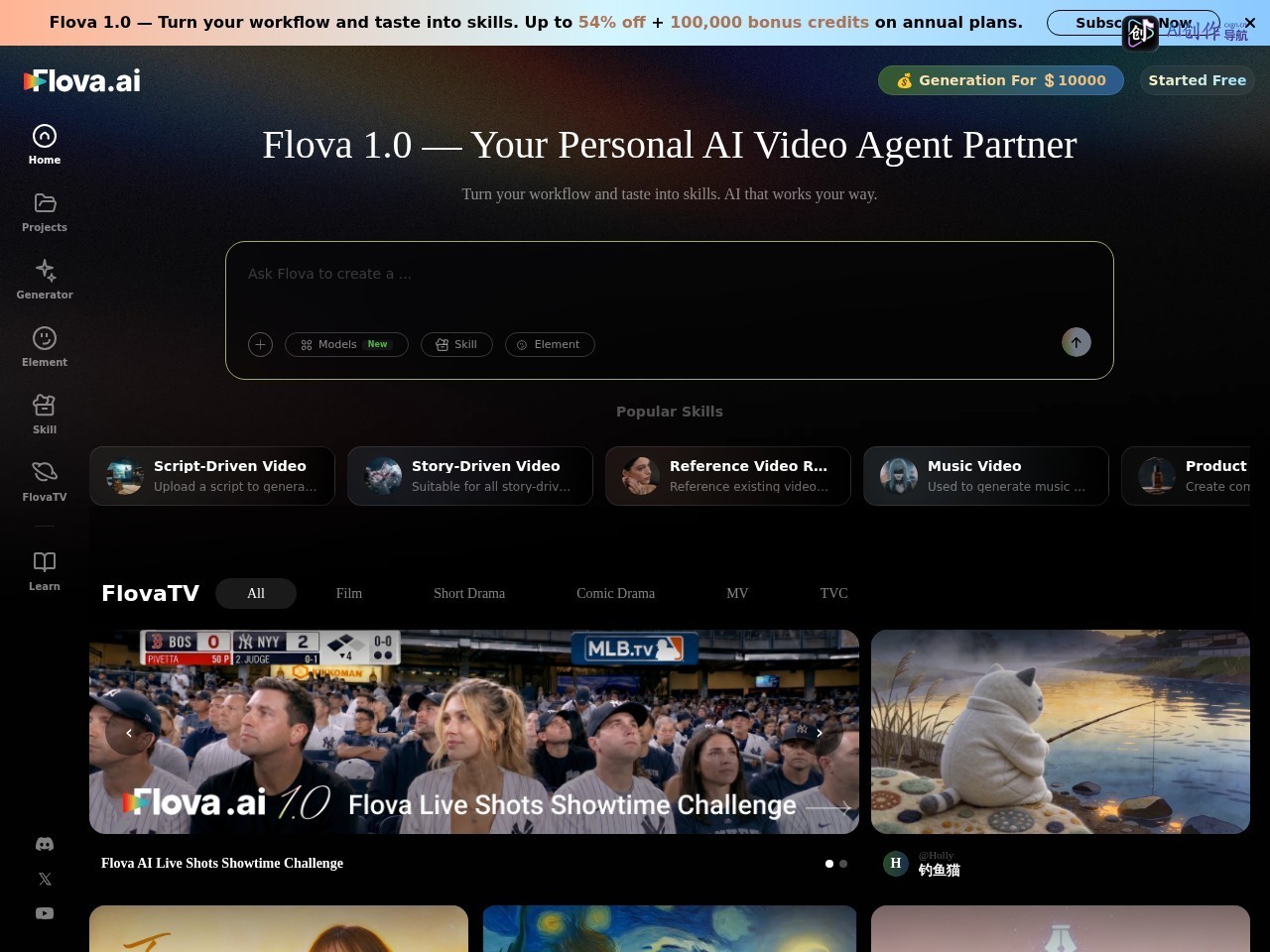Open the fishing cat video thumbnail

tap(1061, 732)
